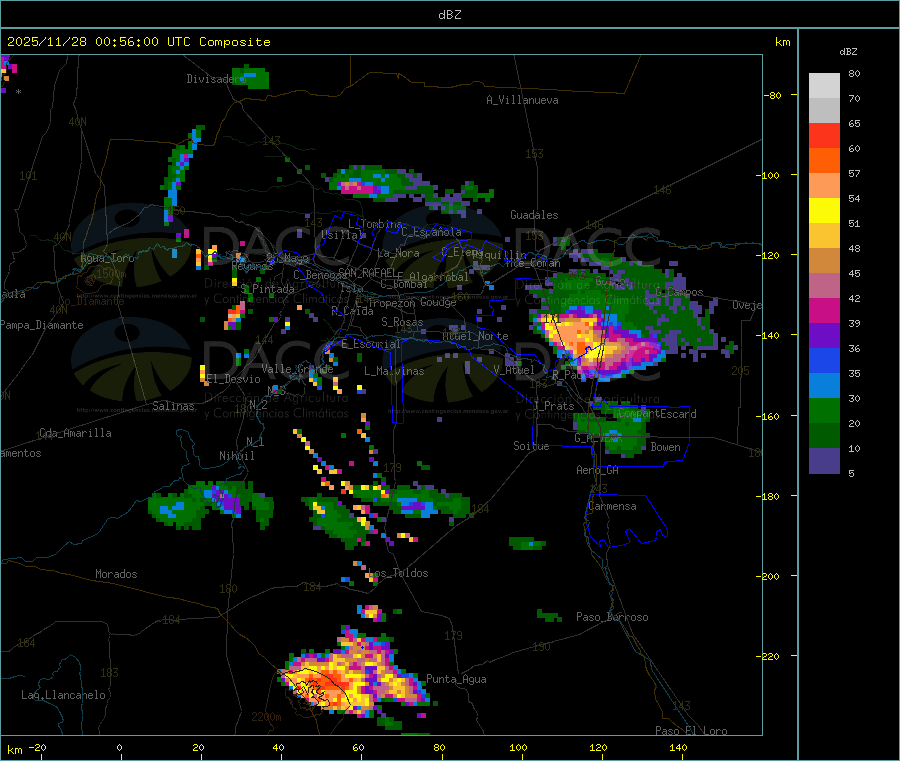Click the '-220' km tick on the right axis

pyautogui.click(x=770, y=657)
